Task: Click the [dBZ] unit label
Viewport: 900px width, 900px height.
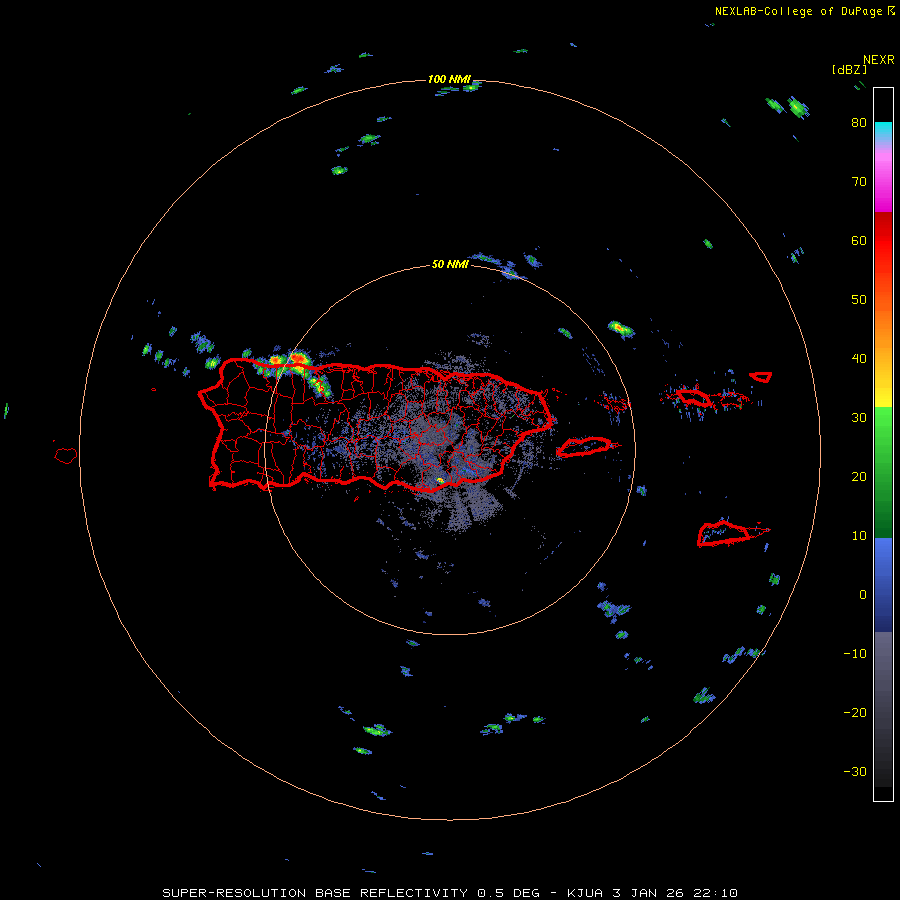Action: 849,70
